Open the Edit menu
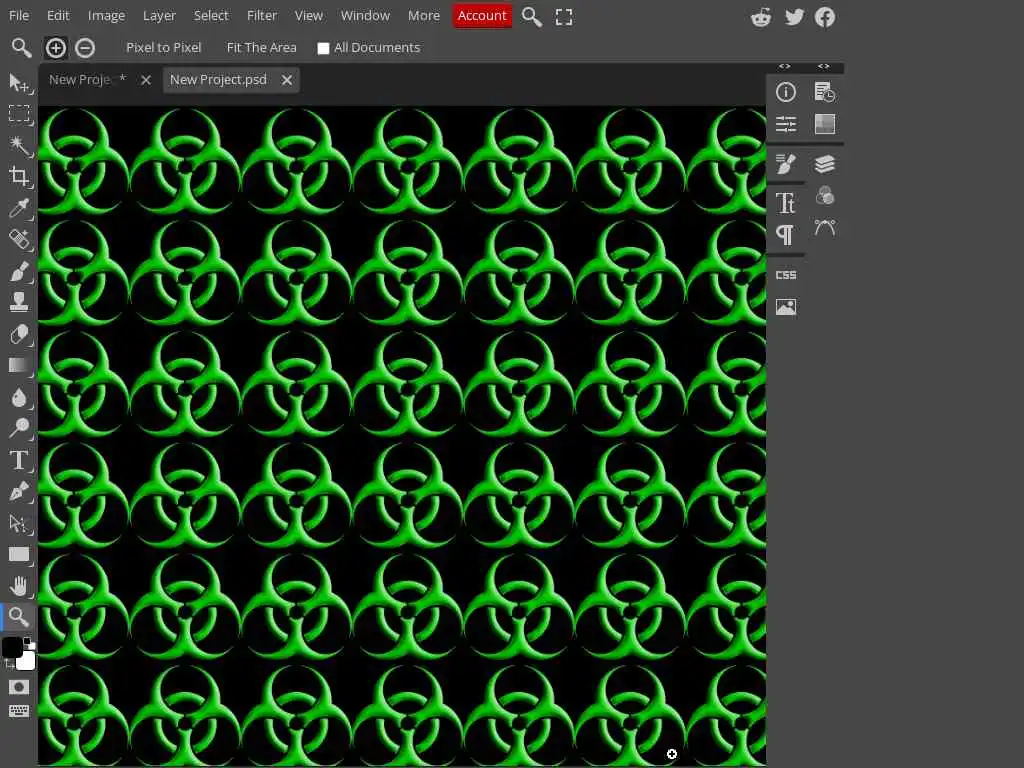Image resolution: width=1024 pixels, height=768 pixels. coord(58,16)
